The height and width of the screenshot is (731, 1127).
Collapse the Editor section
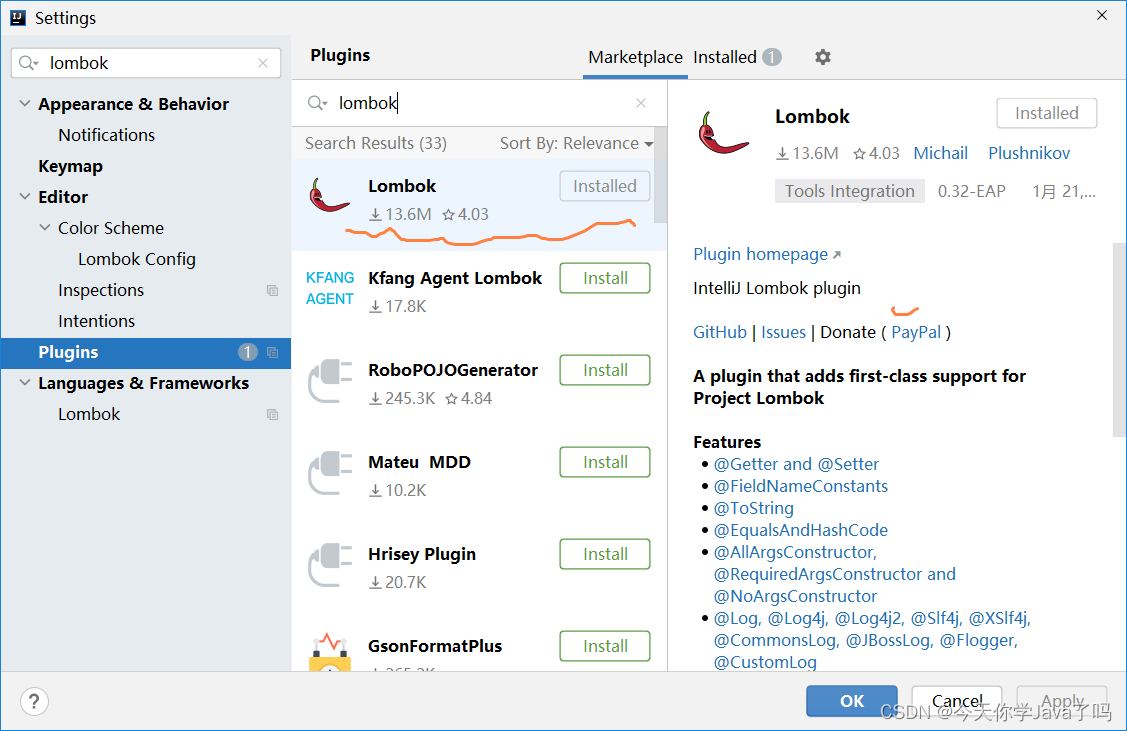pos(24,196)
